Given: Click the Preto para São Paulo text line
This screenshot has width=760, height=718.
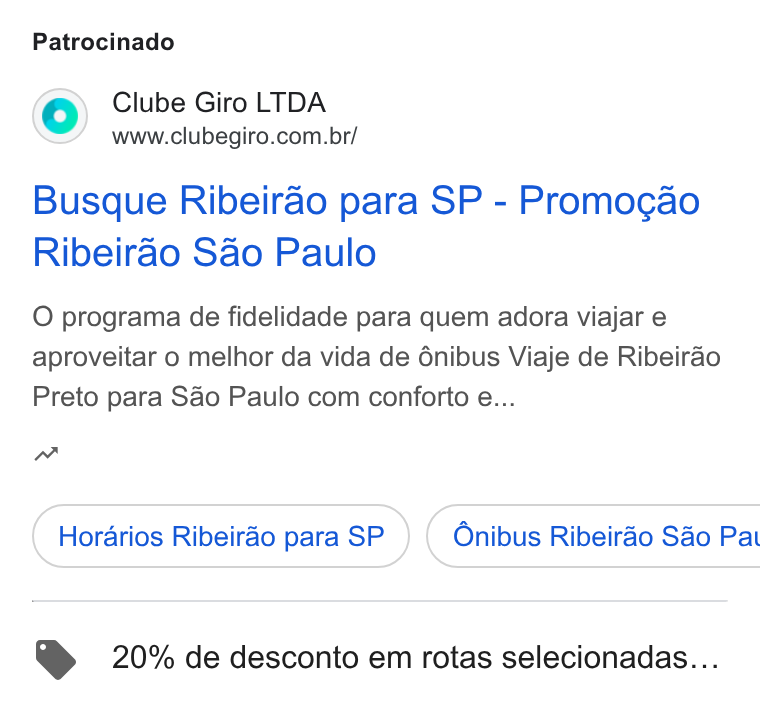Looking at the screenshot, I should (x=274, y=397).
